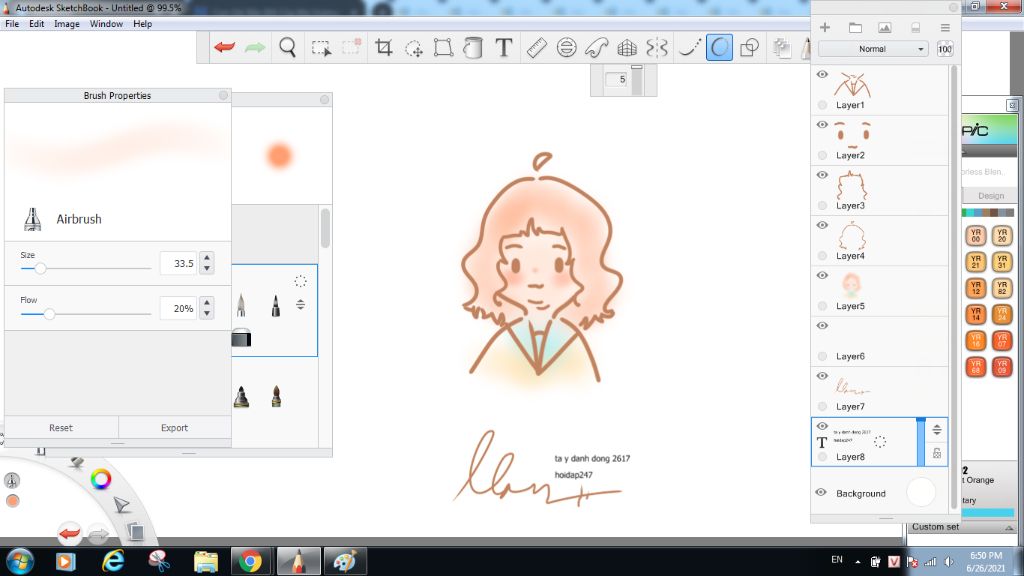This screenshot has width=1024, height=576.
Task: Open the Image menu
Action: pyautogui.click(x=67, y=24)
